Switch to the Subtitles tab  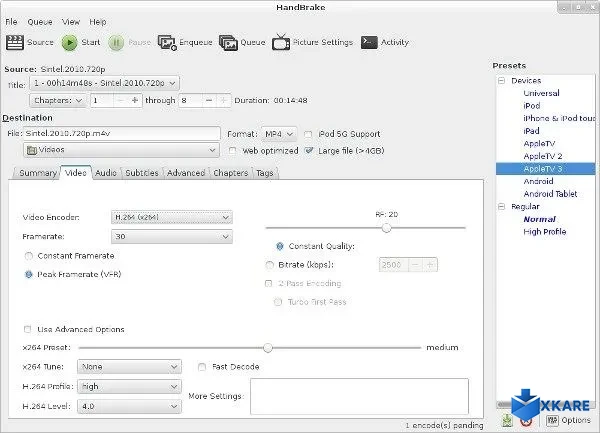142,173
